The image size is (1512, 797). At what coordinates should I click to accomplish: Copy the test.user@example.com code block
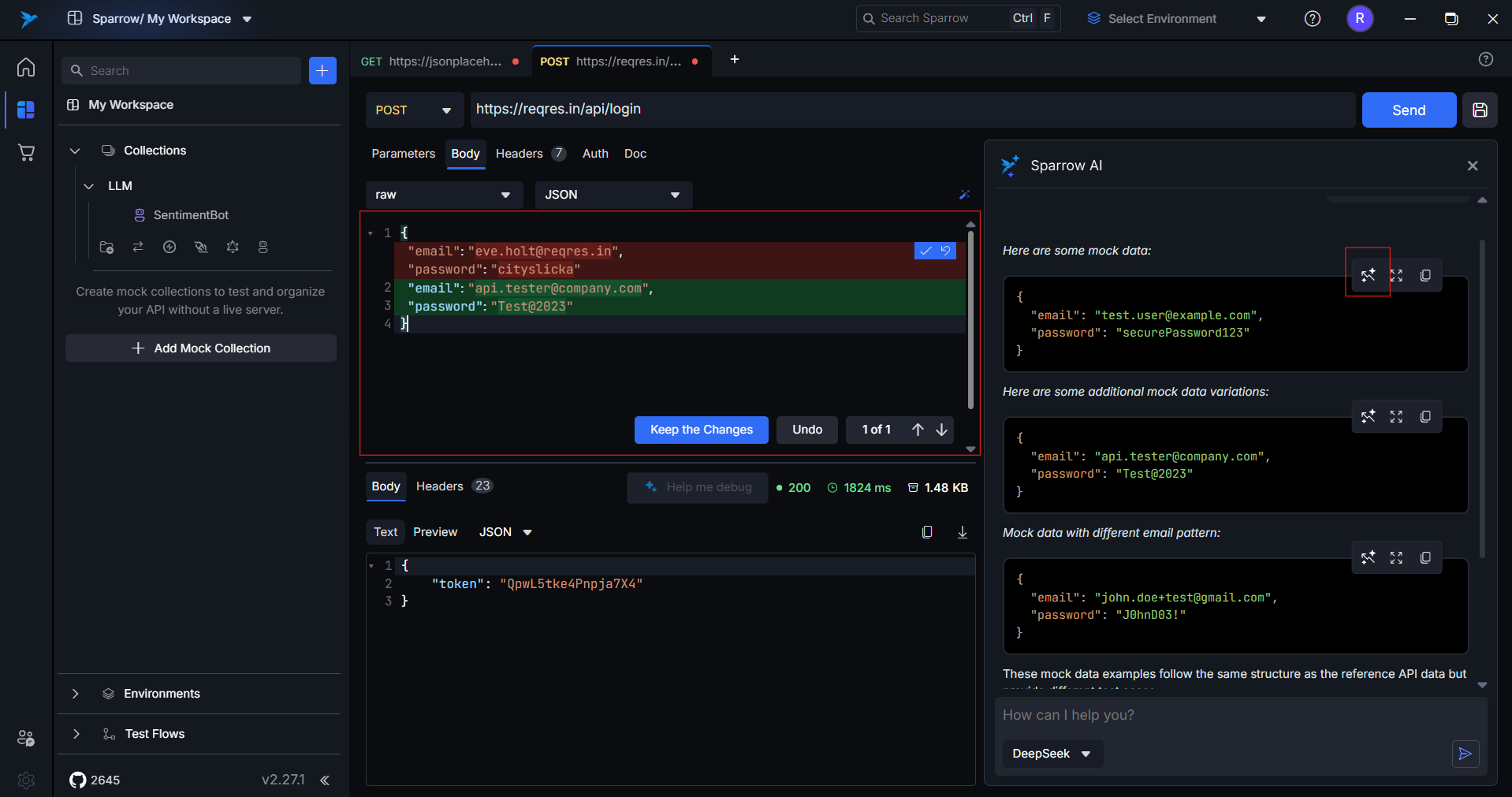1425,275
